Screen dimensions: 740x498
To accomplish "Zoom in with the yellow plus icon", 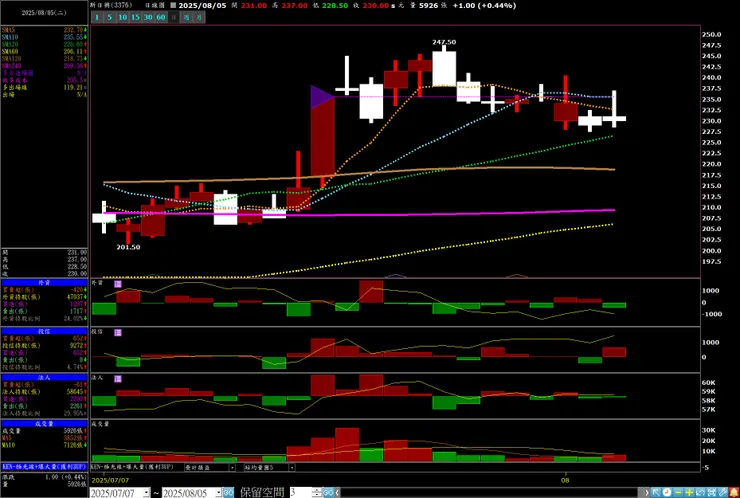I will [689, 493].
